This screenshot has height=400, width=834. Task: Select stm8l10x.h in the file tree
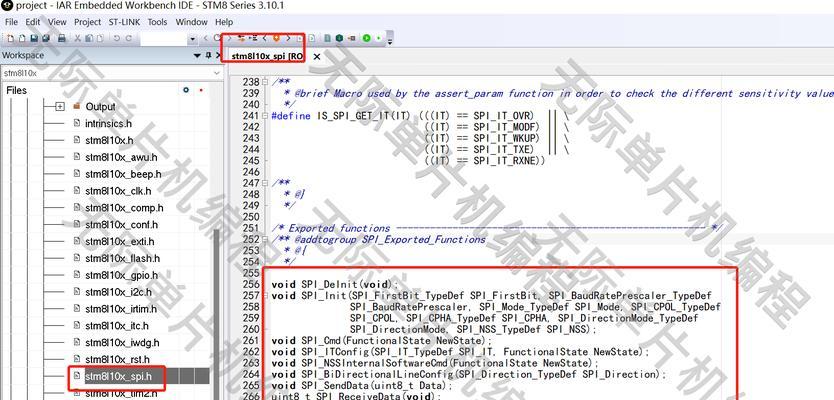pos(109,140)
